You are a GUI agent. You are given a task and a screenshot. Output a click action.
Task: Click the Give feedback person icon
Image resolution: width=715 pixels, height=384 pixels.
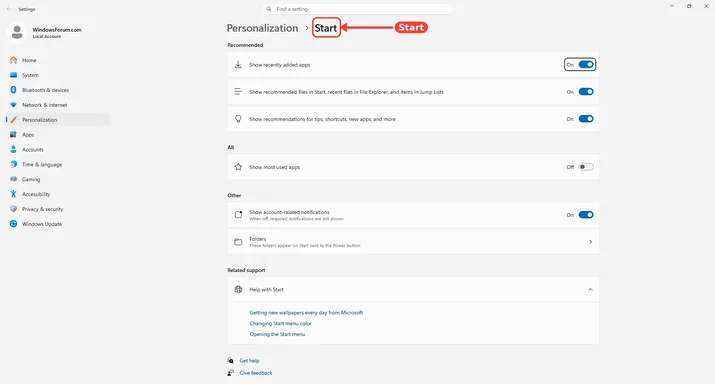point(231,373)
